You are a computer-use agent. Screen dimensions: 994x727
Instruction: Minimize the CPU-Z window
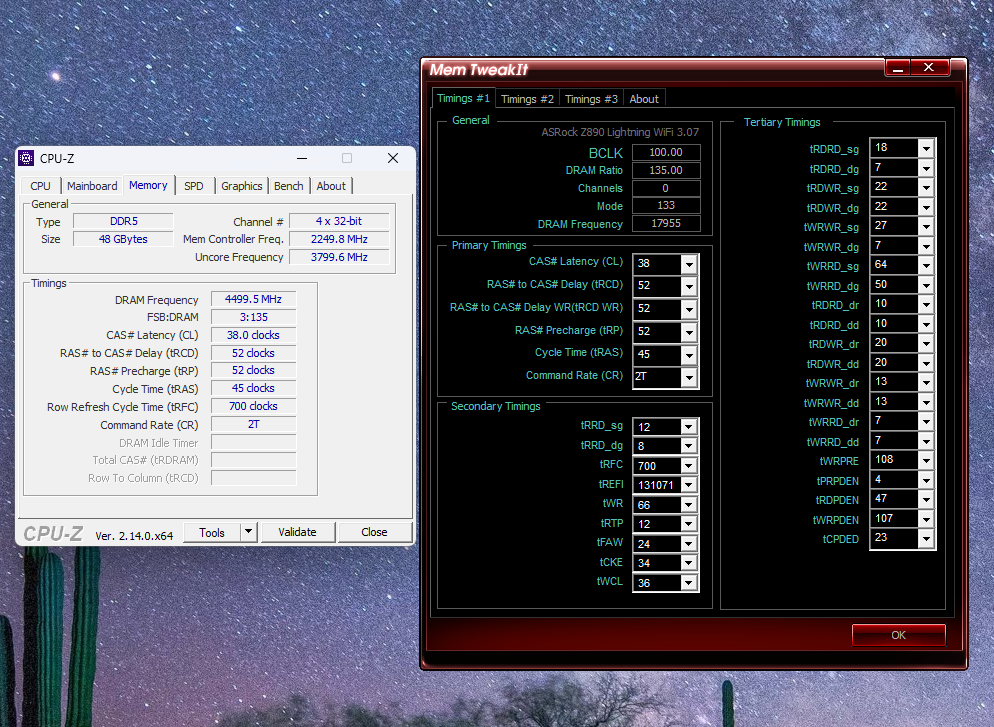[301, 158]
